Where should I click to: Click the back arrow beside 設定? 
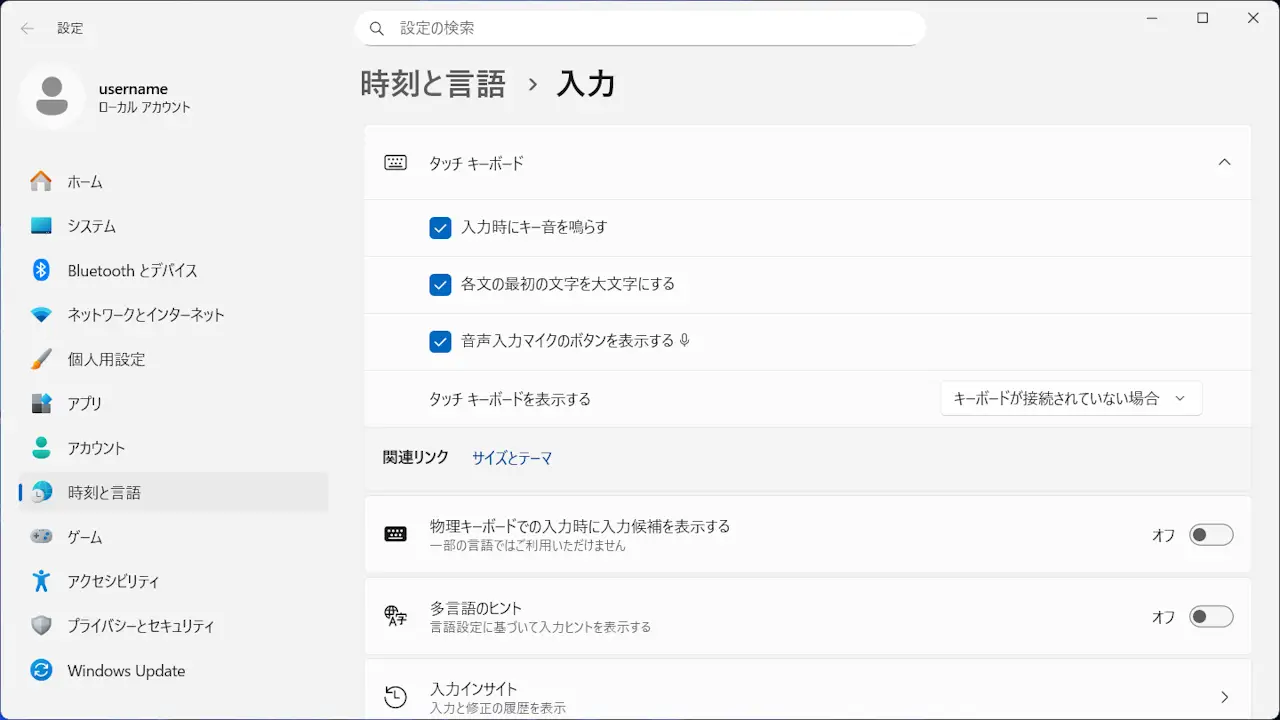coord(27,28)
